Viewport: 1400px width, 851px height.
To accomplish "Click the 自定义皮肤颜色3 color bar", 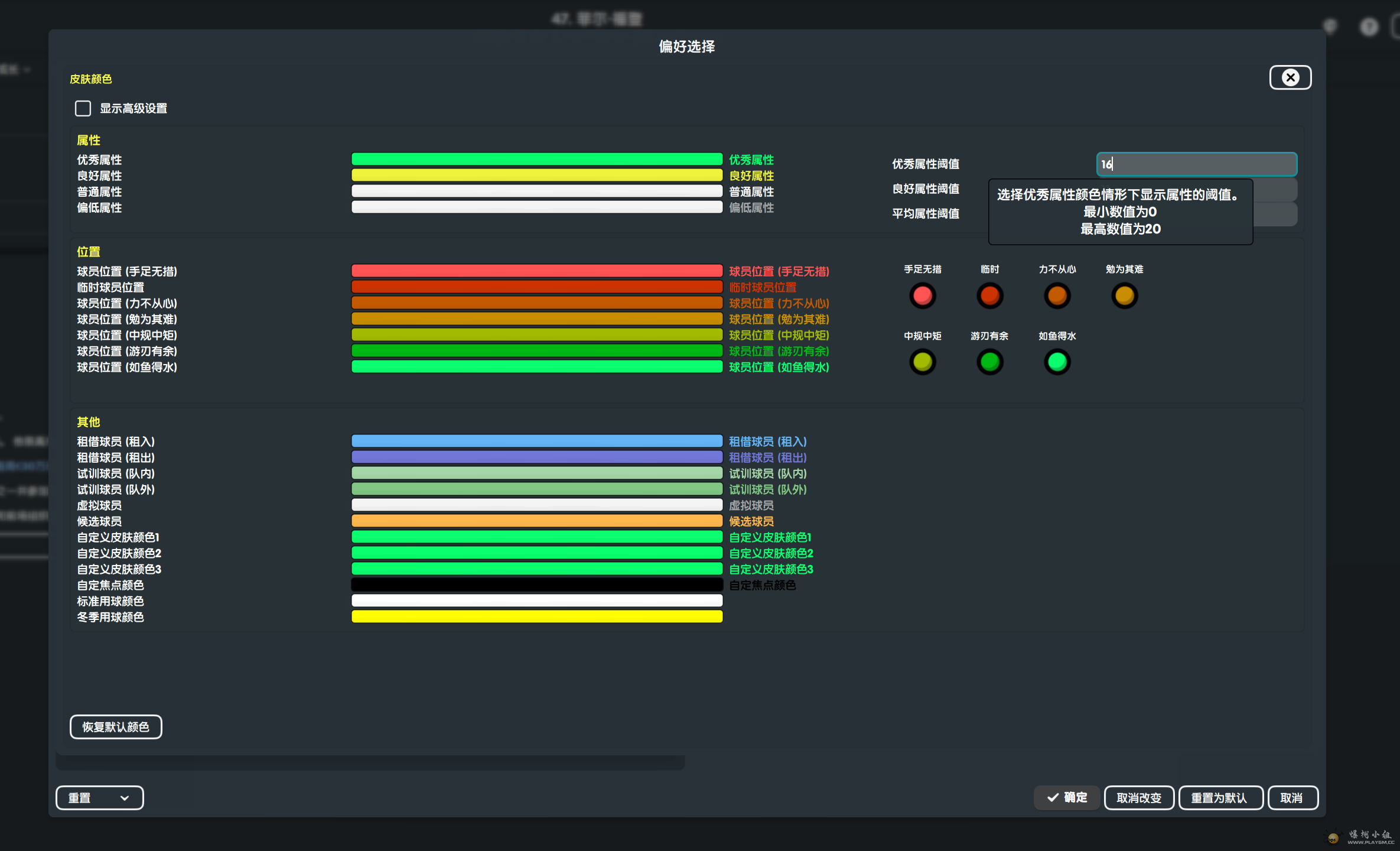I will pos(537,569).
